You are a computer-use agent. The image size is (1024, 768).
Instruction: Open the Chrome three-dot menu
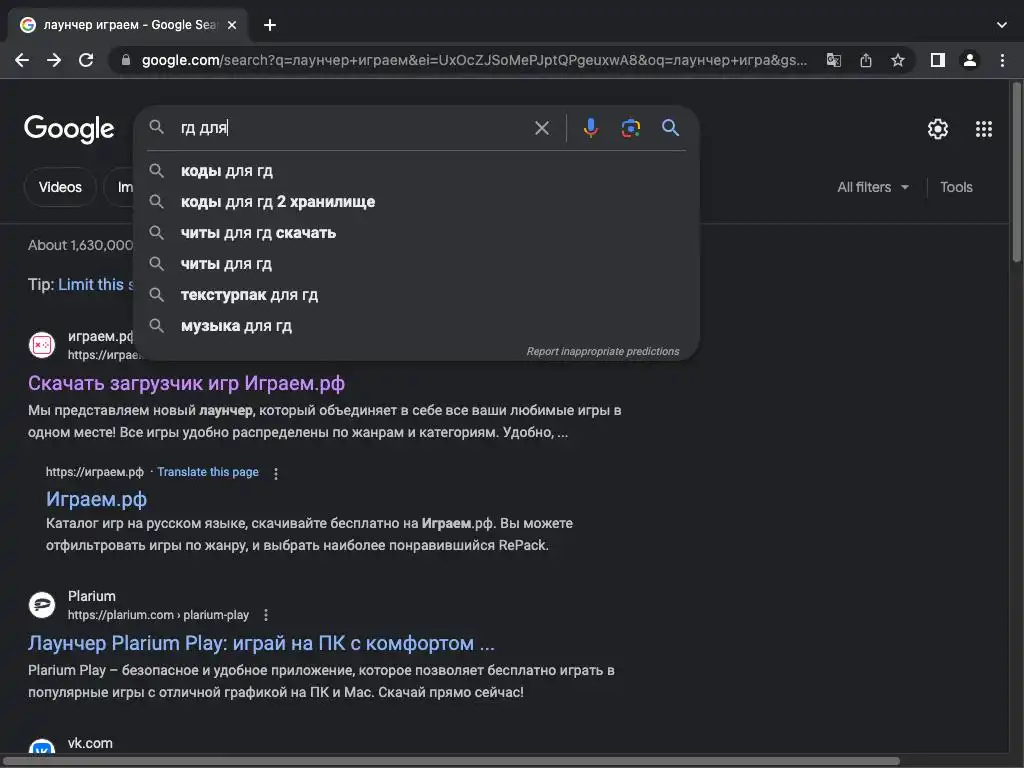pyautogui.click(x=1002, y=60)
